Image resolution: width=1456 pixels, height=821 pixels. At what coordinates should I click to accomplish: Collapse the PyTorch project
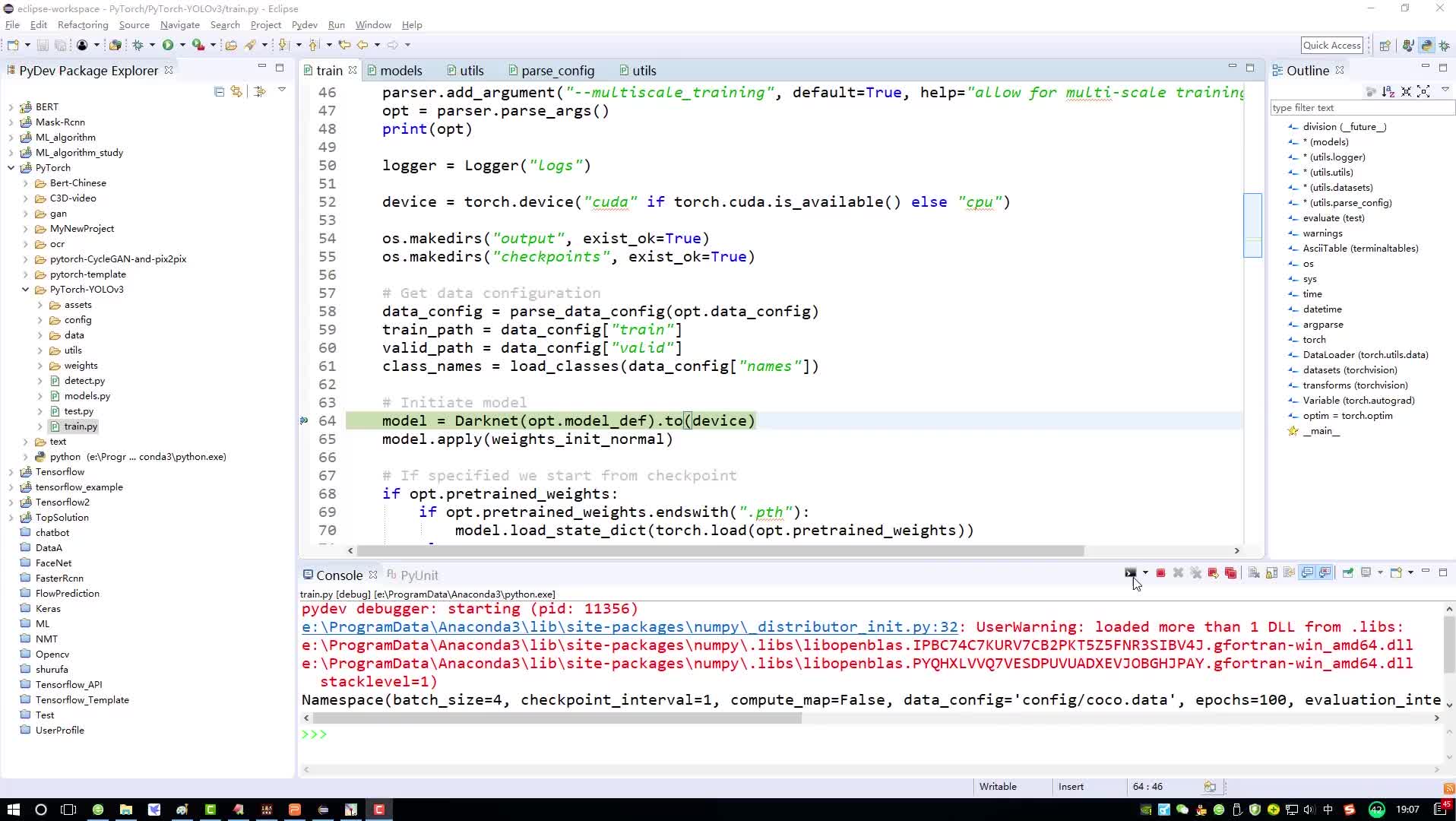(x=11, y=168)
